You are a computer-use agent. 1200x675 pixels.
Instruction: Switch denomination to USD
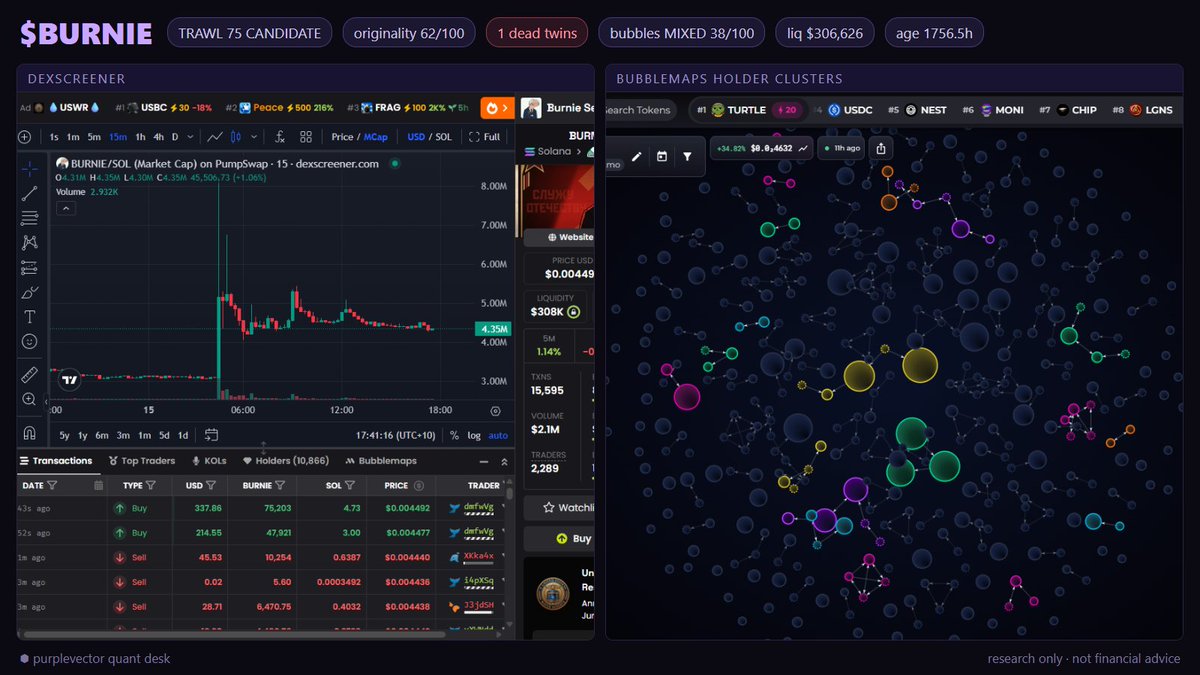point(415,137)
